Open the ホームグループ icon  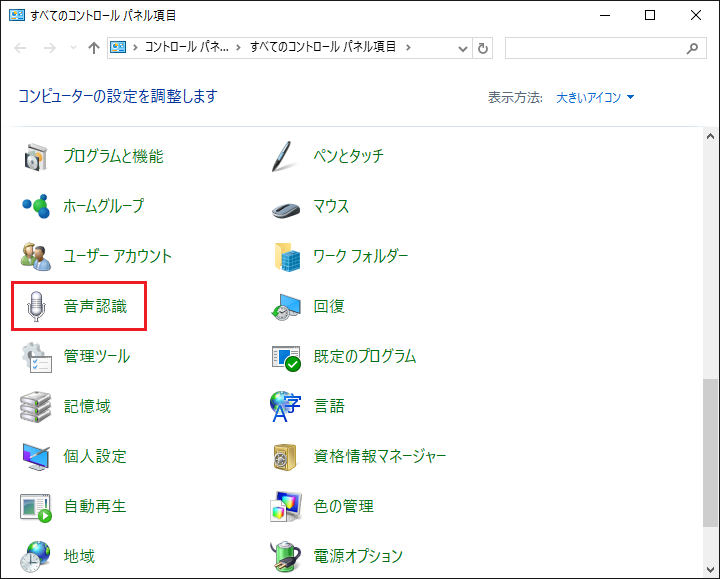pyautogui.click(x=37, y=206)
